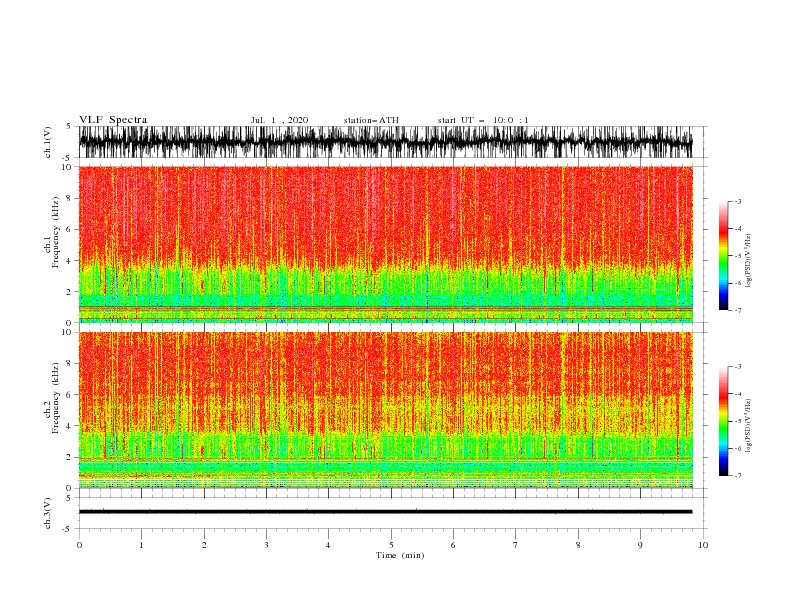
Task: Click the "ch.2 Frequency (kHz)" axis label
Action: tap(52, 398)
